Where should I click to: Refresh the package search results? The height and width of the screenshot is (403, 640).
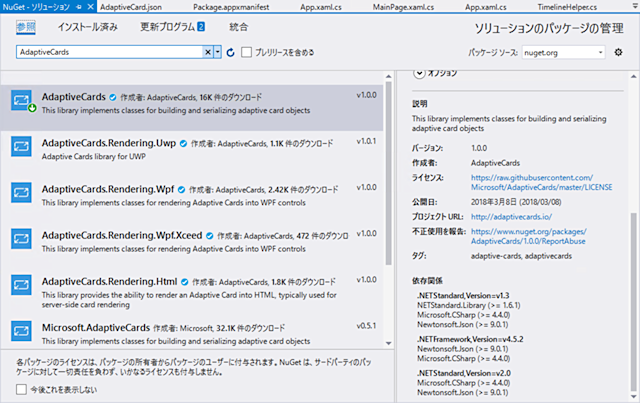(230, 52)
